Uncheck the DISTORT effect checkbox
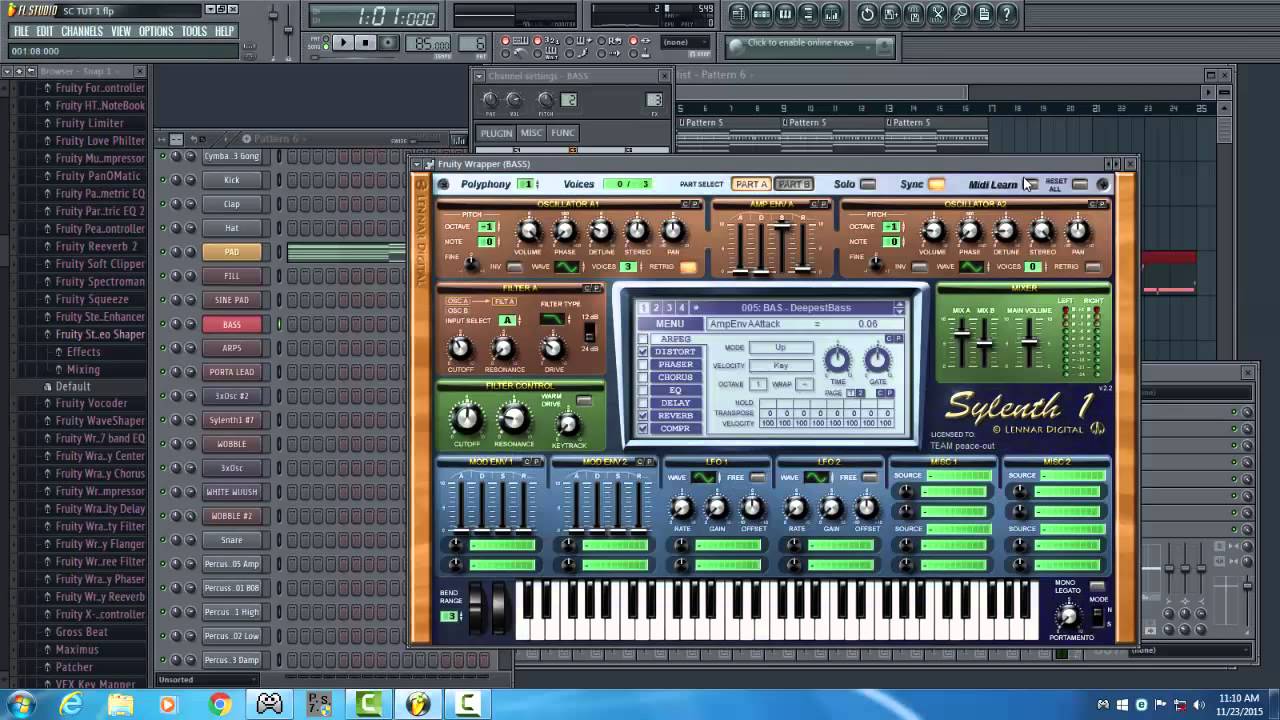 pos(644,352)
